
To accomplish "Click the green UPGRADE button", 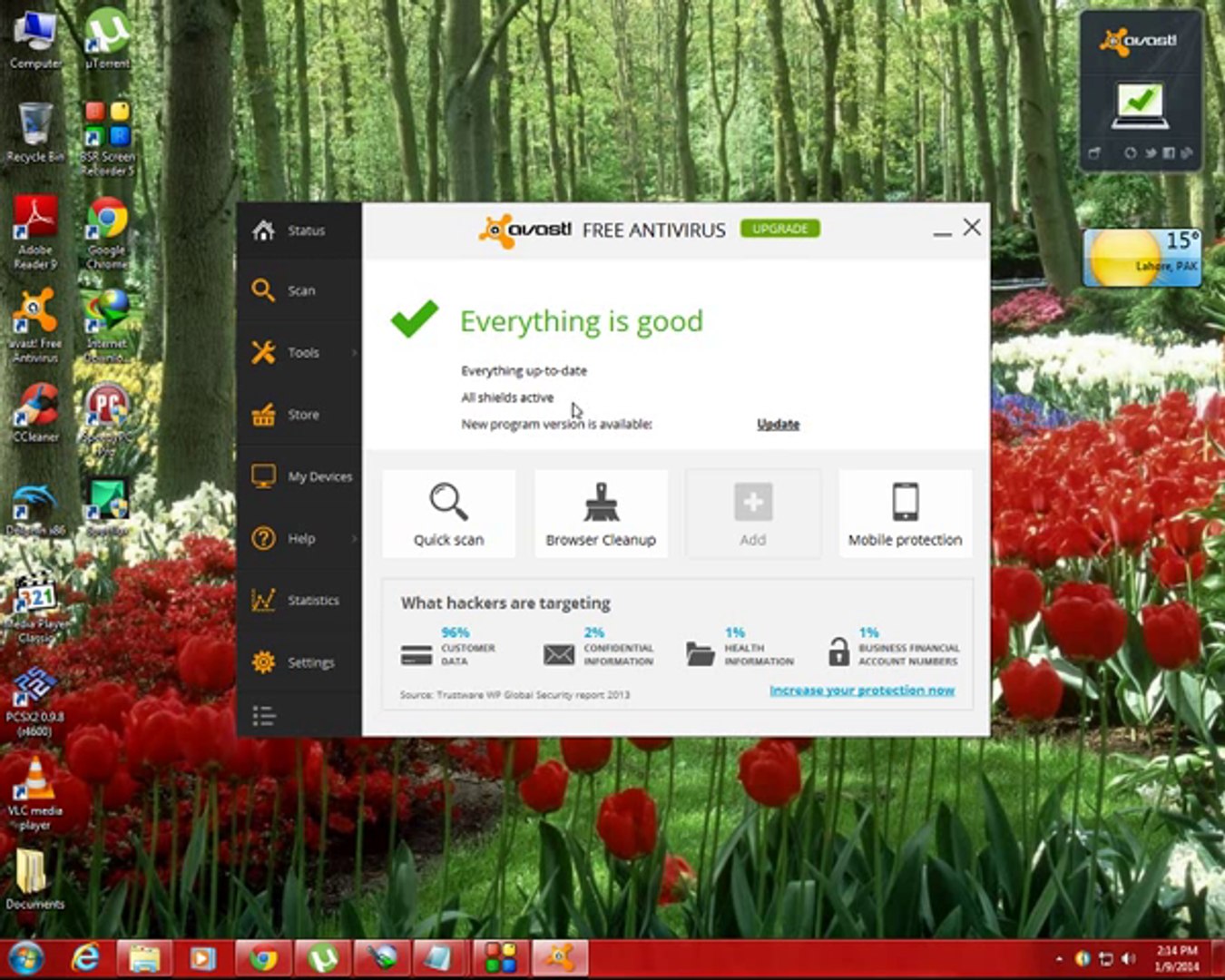I will 779,229.
